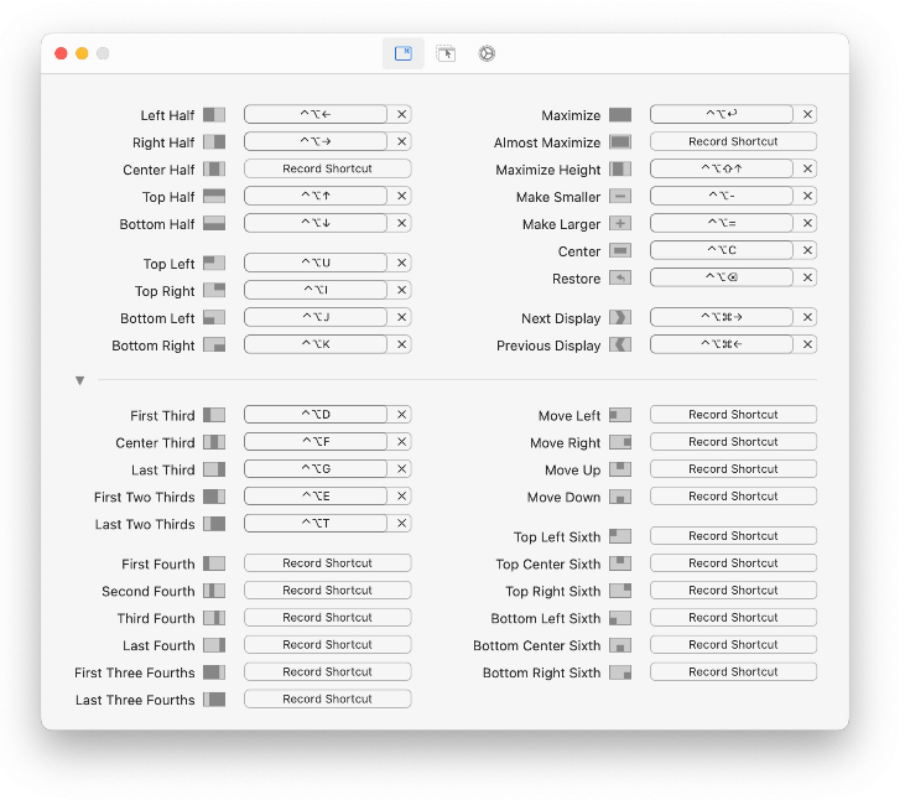905x800 pixels.
Task: Click the Center Half layout icon
Action: pyautogui.click(x=214, y=169)
